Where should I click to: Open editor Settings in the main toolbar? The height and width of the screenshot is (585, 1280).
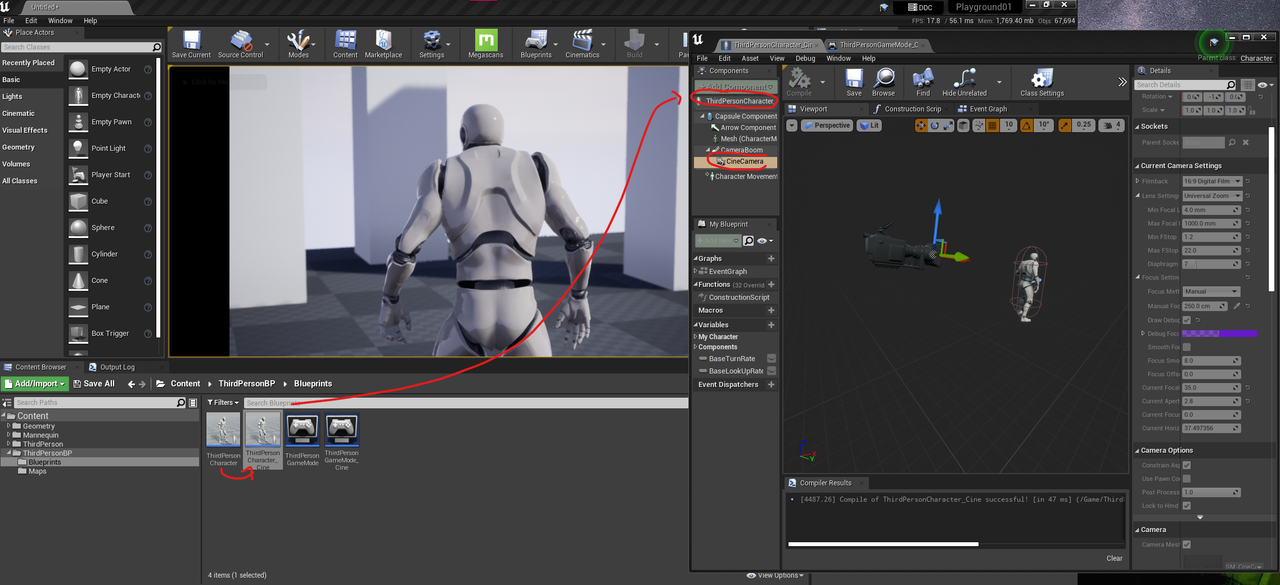point(431,44)
